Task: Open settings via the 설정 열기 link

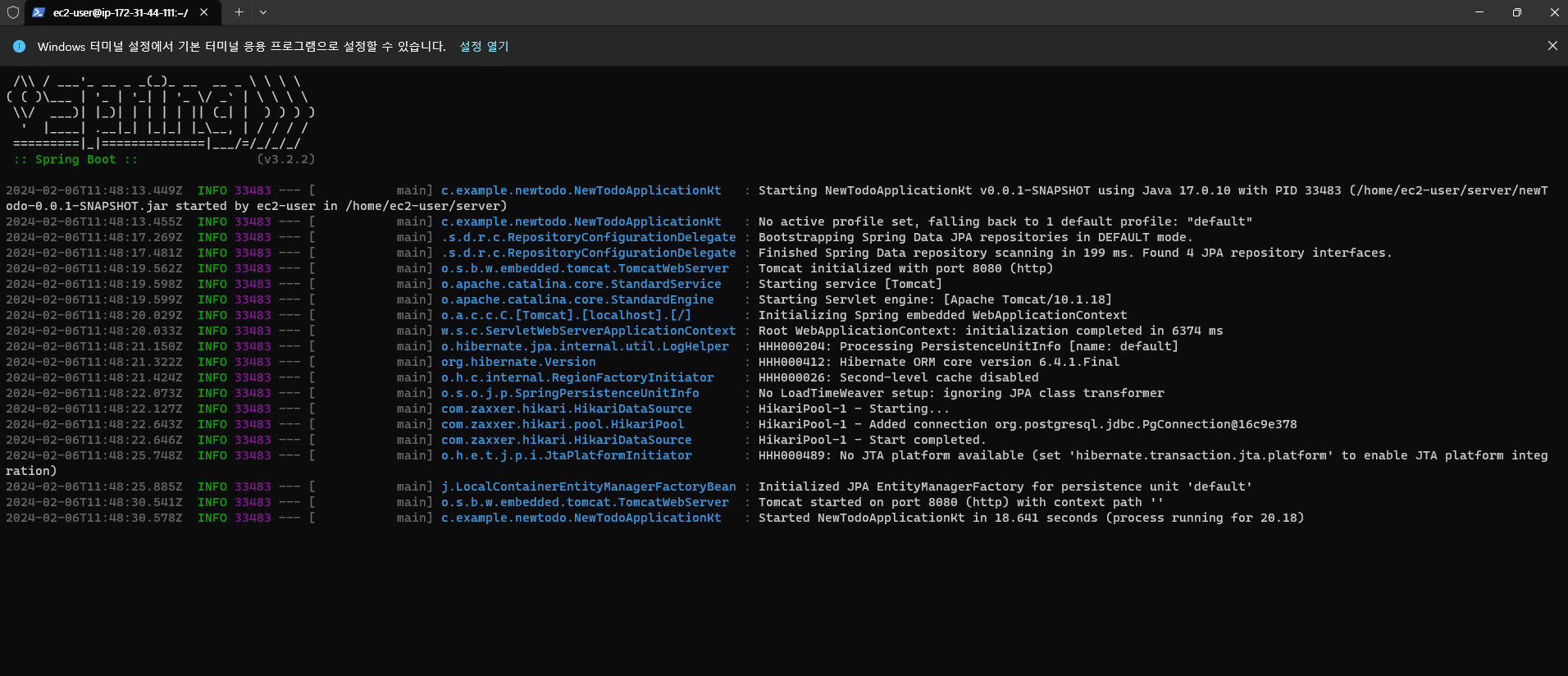Action: (484, 47)
